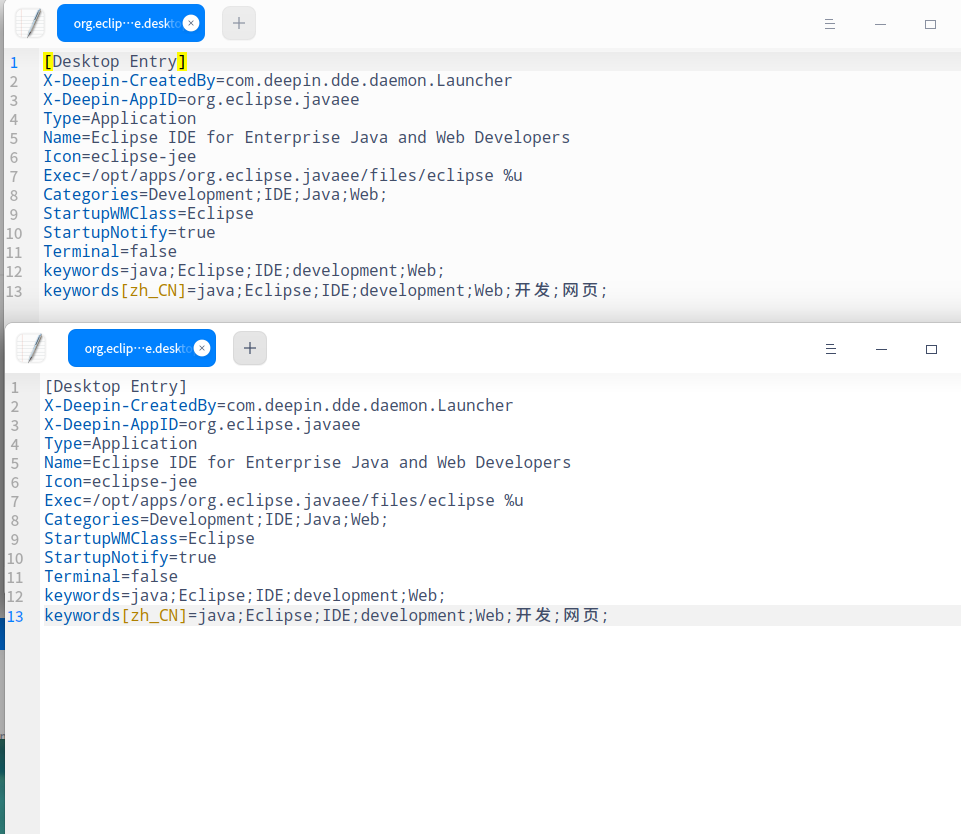The image size is (961, 834).
Task: Click 'Terminal=false' in lower window
Action: point(111,577)
